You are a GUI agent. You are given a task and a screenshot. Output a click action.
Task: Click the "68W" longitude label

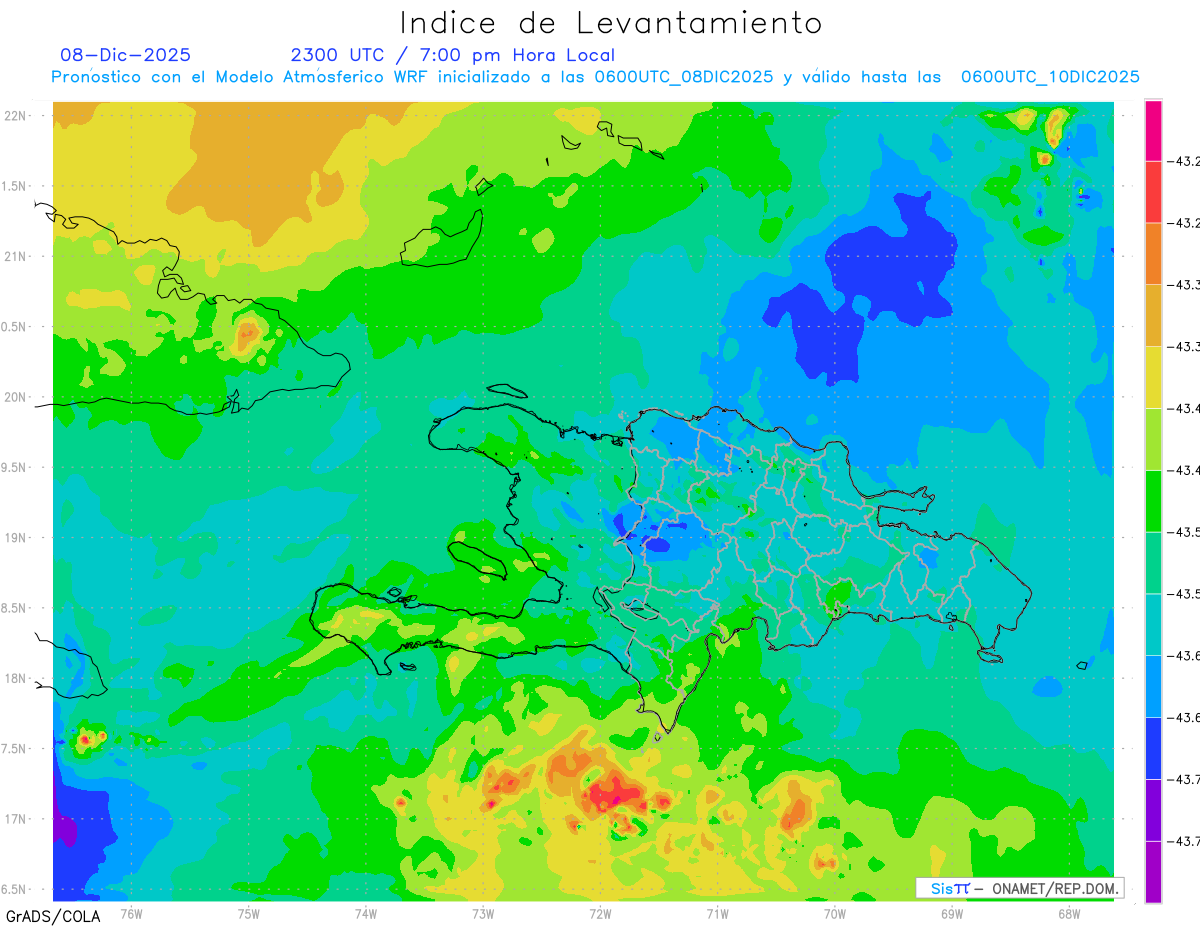(1068, 913)
